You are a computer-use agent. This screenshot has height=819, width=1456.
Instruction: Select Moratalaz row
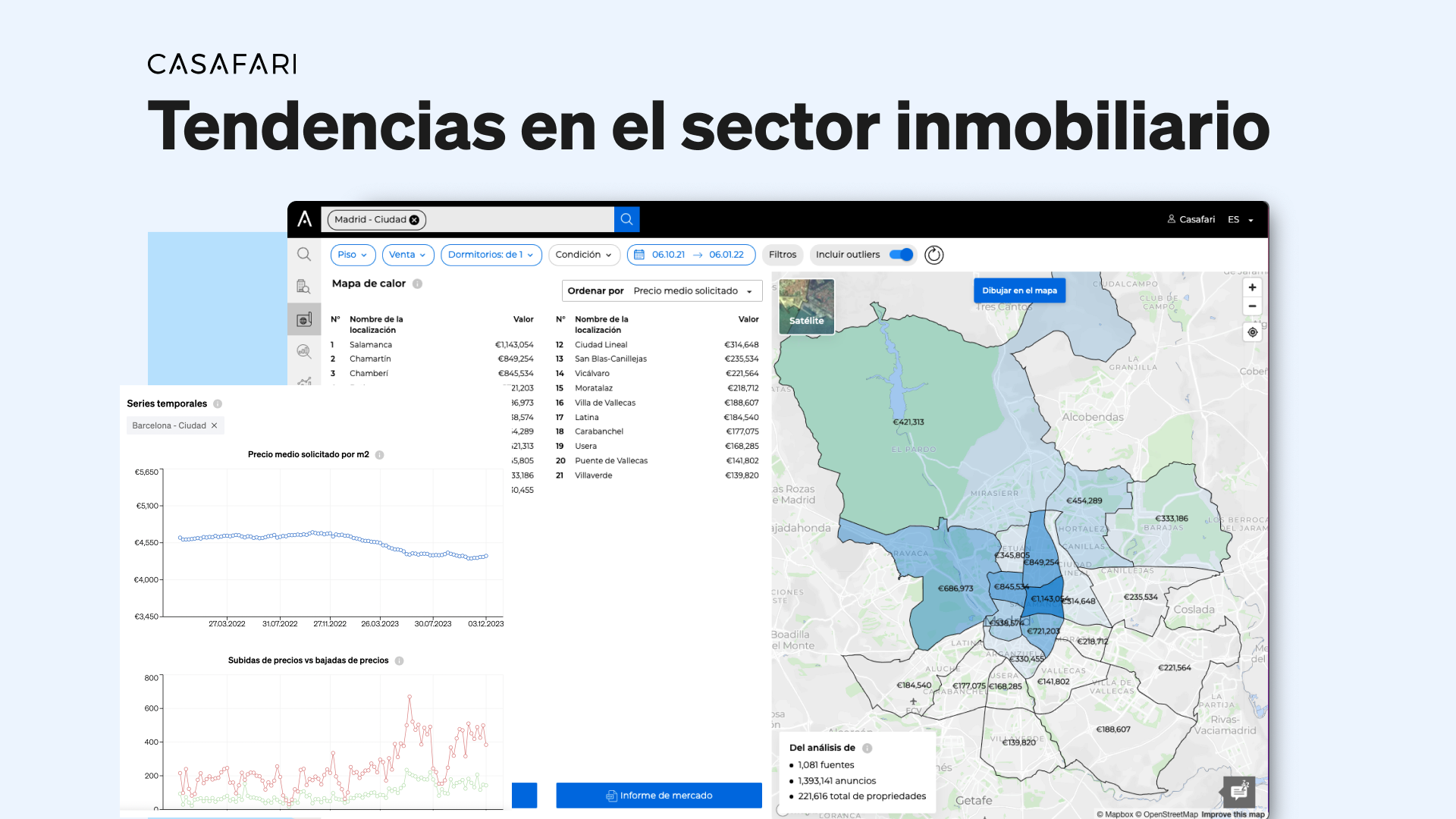pyautogui.click(x=657, y=388)
